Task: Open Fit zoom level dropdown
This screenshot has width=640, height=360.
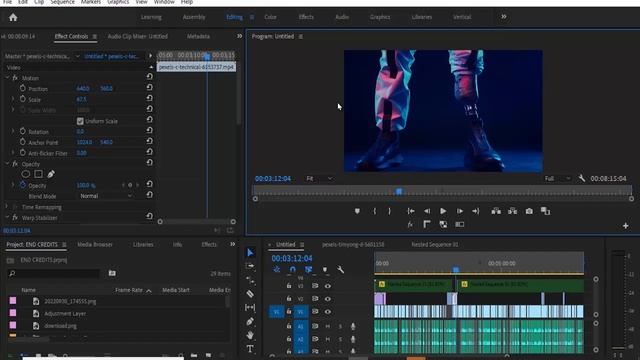Action: [319, 178]
